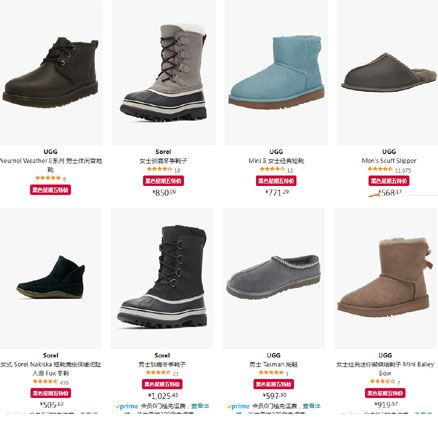The height and width of the screenshot is (430, 438).
Task: Click the Mini Bailey Bow product title
Action: coord(385,369)
